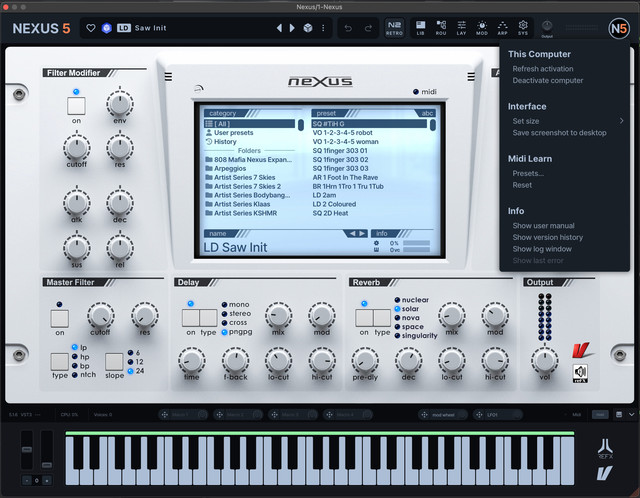The image size is (640, 498).
Task: Click the pitch bend slider
Action: coord(27,450)
